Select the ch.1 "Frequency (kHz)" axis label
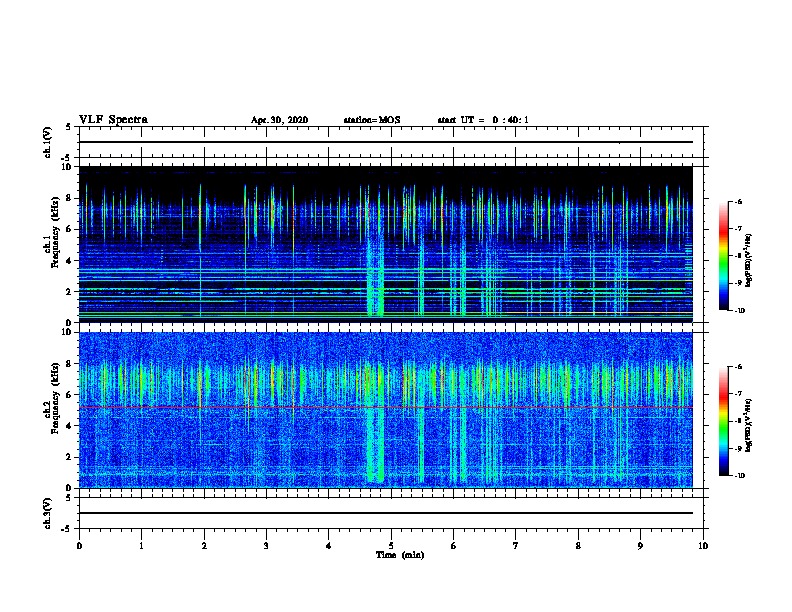This screenshot has width=792, height=612. 55,232
